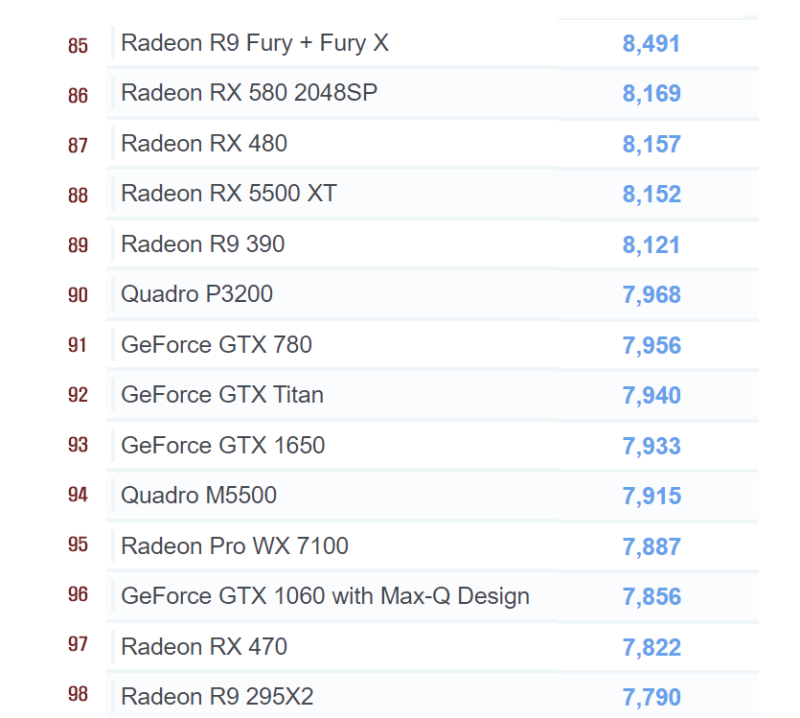Open the Quadro M5500 entry

(x=198, y=495)
